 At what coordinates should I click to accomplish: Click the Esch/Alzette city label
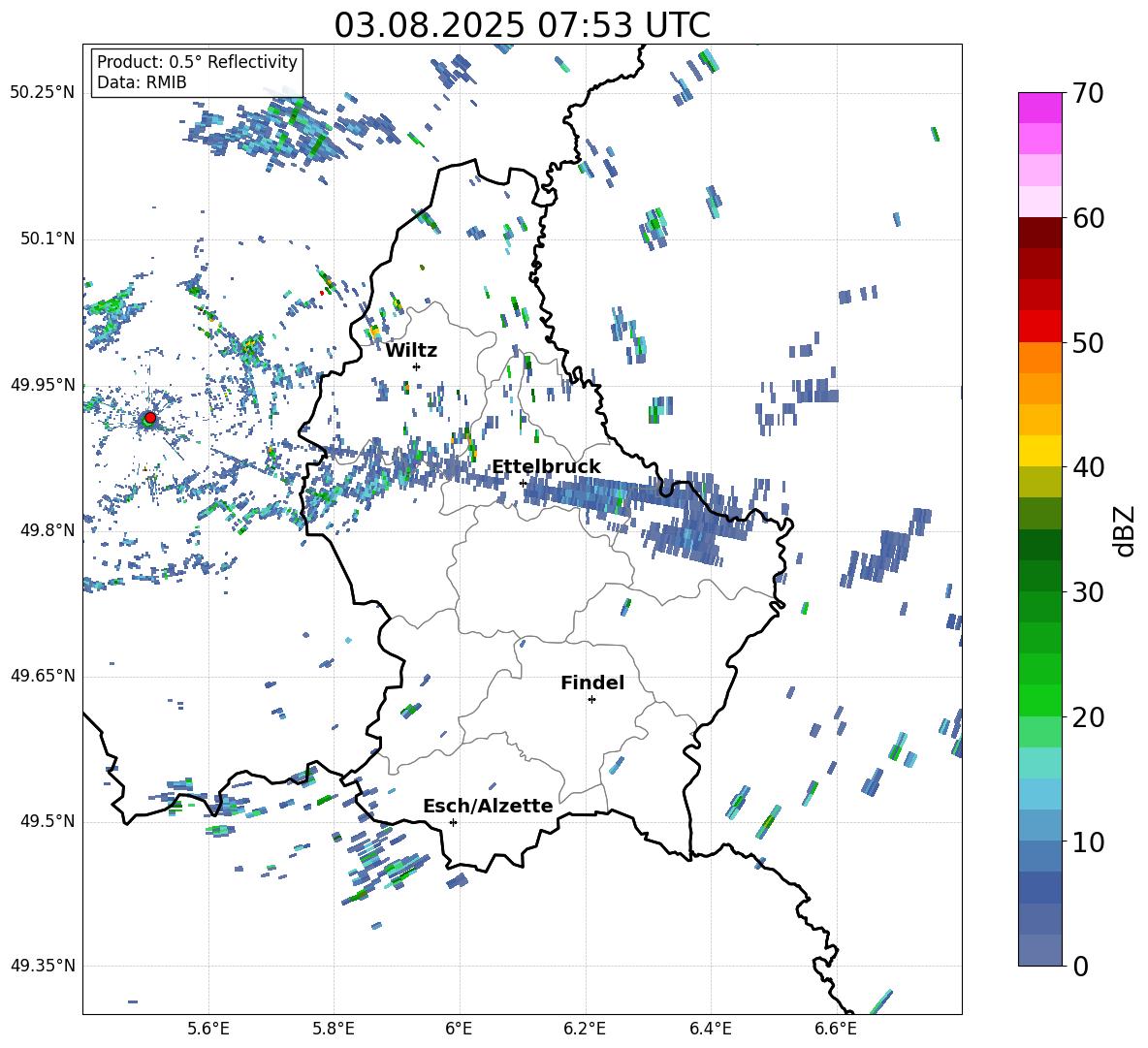pyautogui.click(x=488, y=806)
